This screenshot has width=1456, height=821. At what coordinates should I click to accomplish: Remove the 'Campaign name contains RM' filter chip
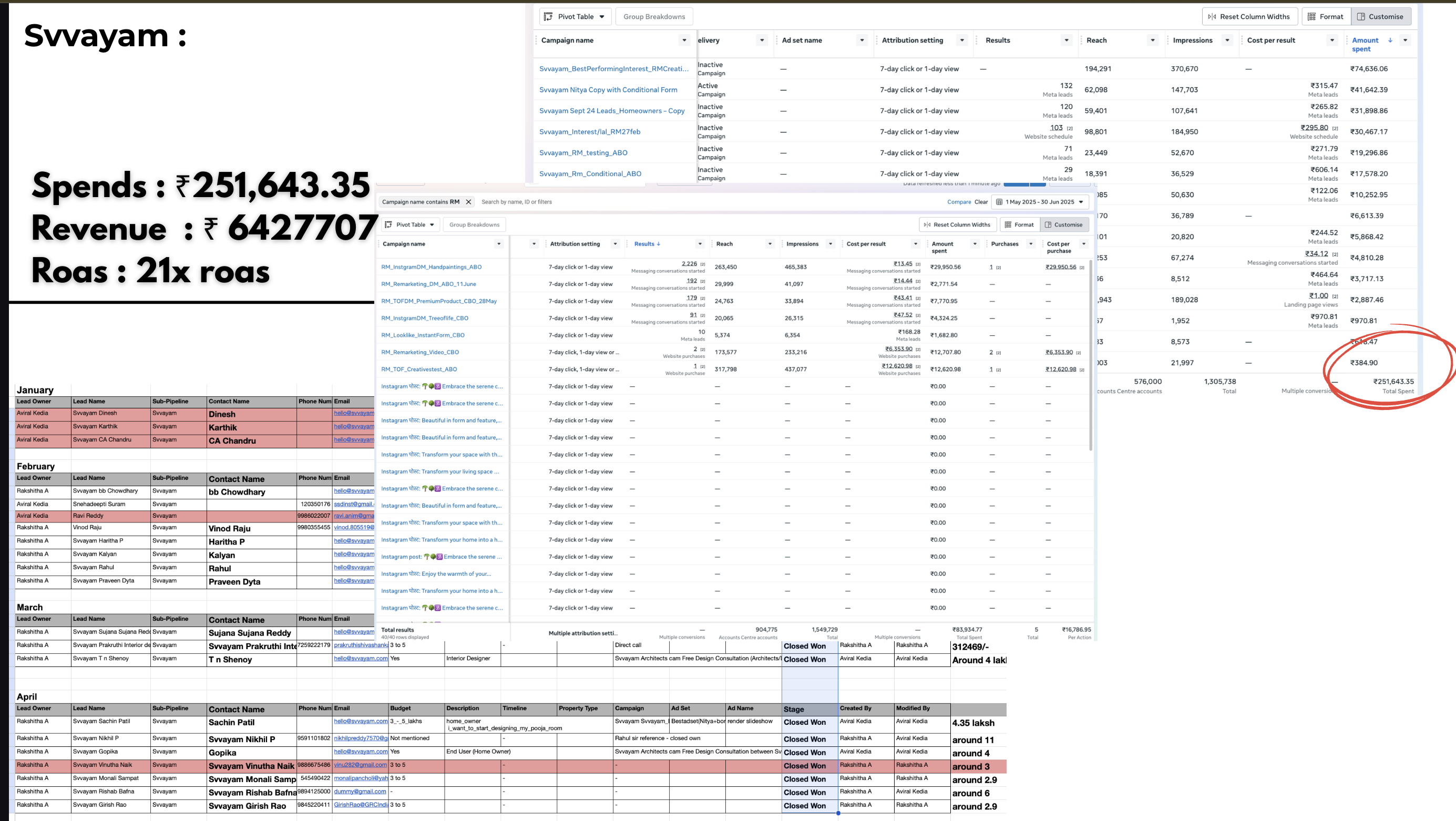[x=468, y=202]
